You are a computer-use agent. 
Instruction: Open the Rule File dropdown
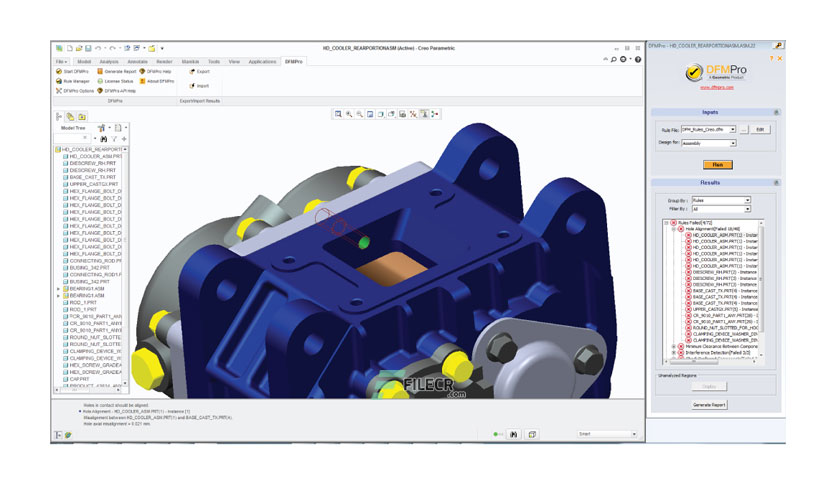733,130
